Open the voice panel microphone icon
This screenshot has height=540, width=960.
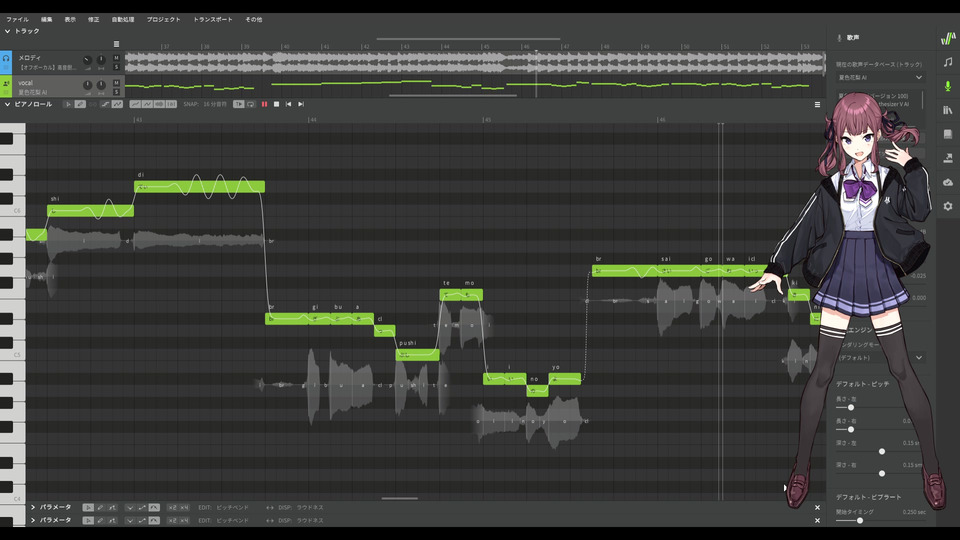click(948, 86)
